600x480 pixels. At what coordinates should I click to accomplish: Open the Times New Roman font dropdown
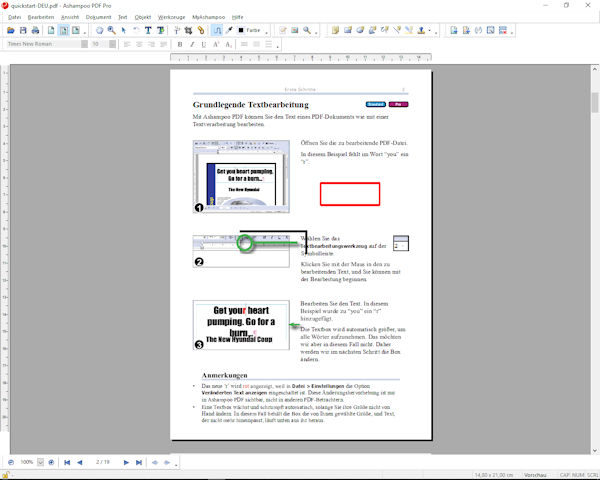85,44
